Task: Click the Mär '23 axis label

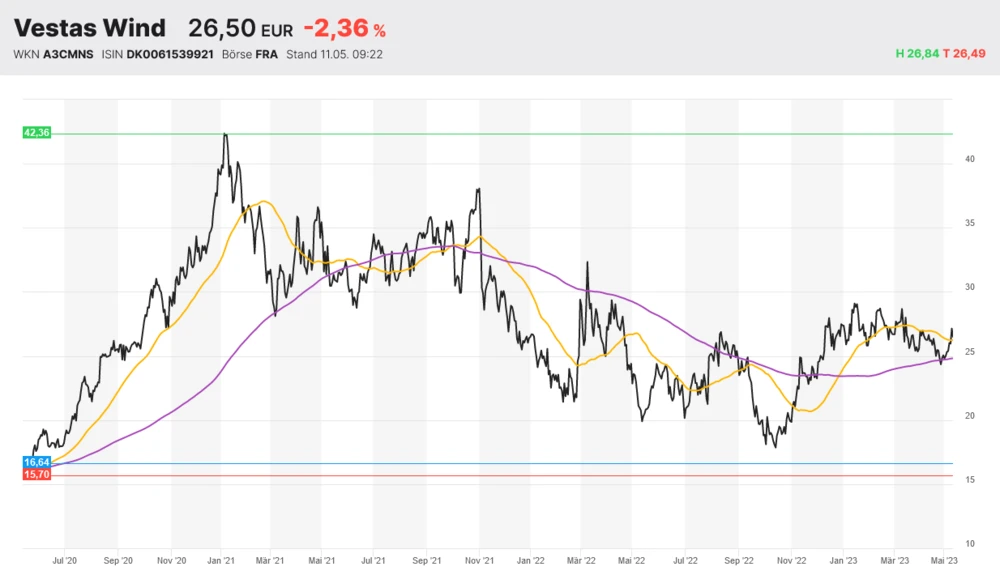Action: 895,560
